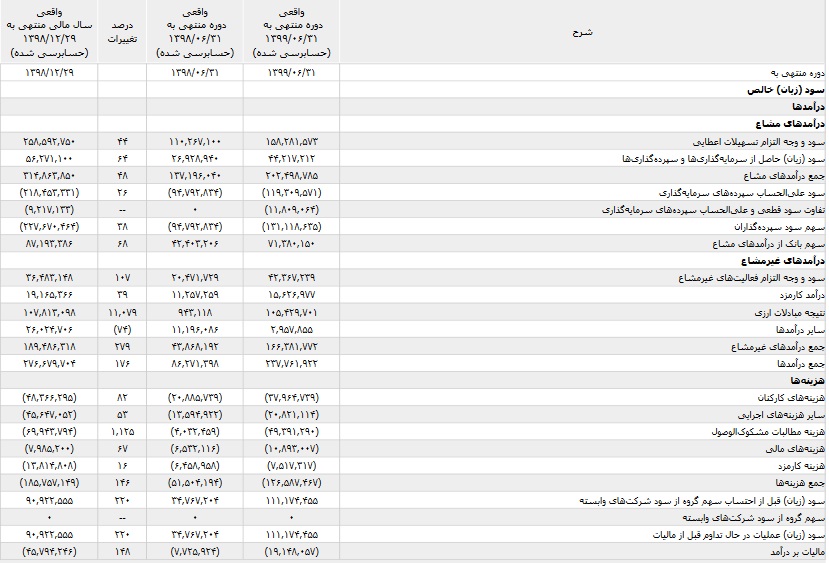Select value '۱۵,۶۲۶,۹۷۷'

pyautogui.click(x=291, y=294)
